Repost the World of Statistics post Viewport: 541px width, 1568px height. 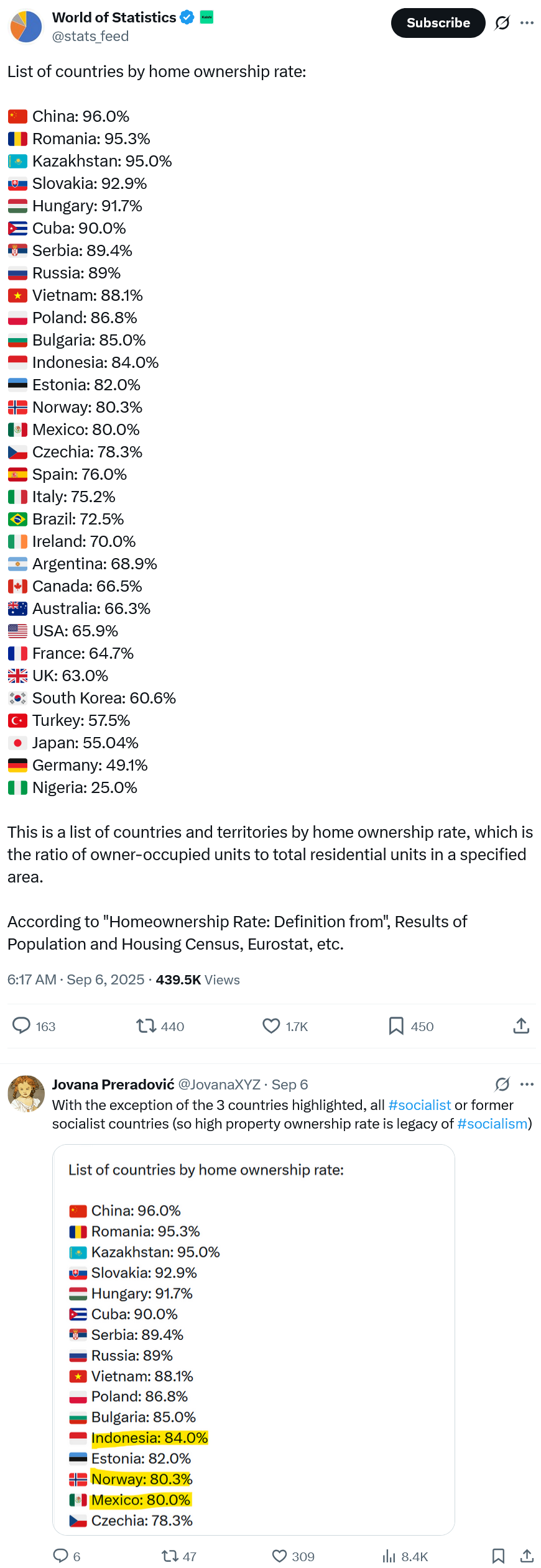pos(147,1025)
